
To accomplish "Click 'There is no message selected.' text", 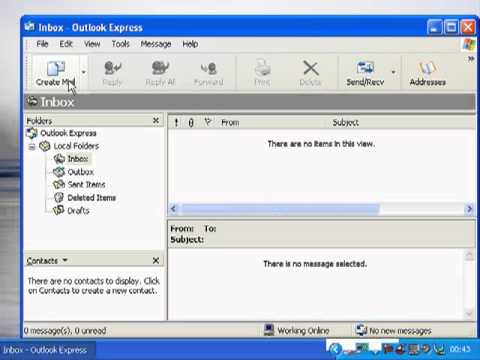I will click(x=315, y=264).
